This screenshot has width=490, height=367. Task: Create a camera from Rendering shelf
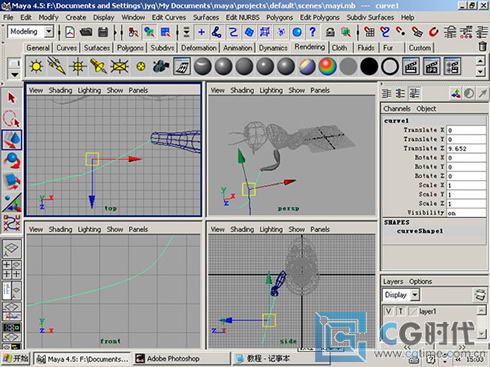[x=161, y=66]
